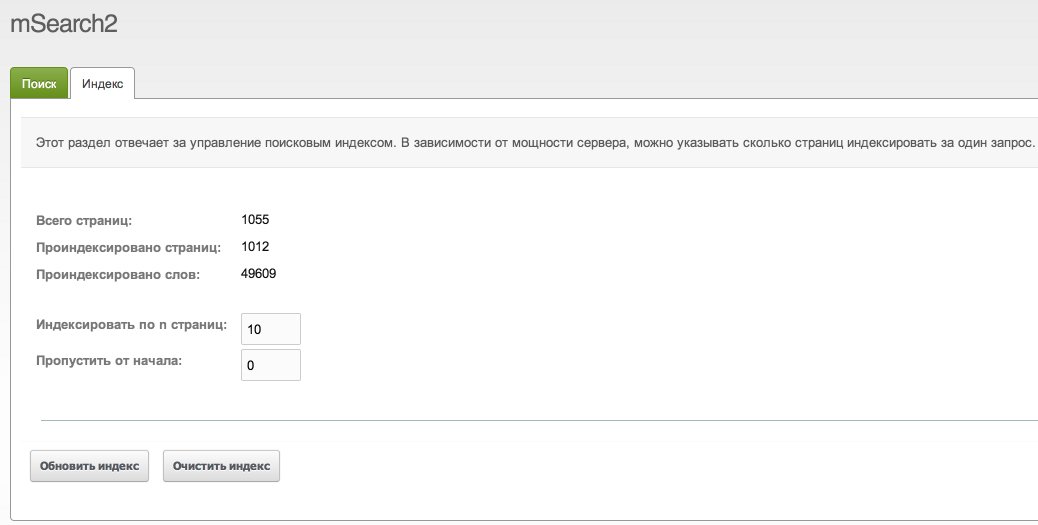
Task: Click the blank area right of Очистить индекс
Action: (x=659, y=466)
